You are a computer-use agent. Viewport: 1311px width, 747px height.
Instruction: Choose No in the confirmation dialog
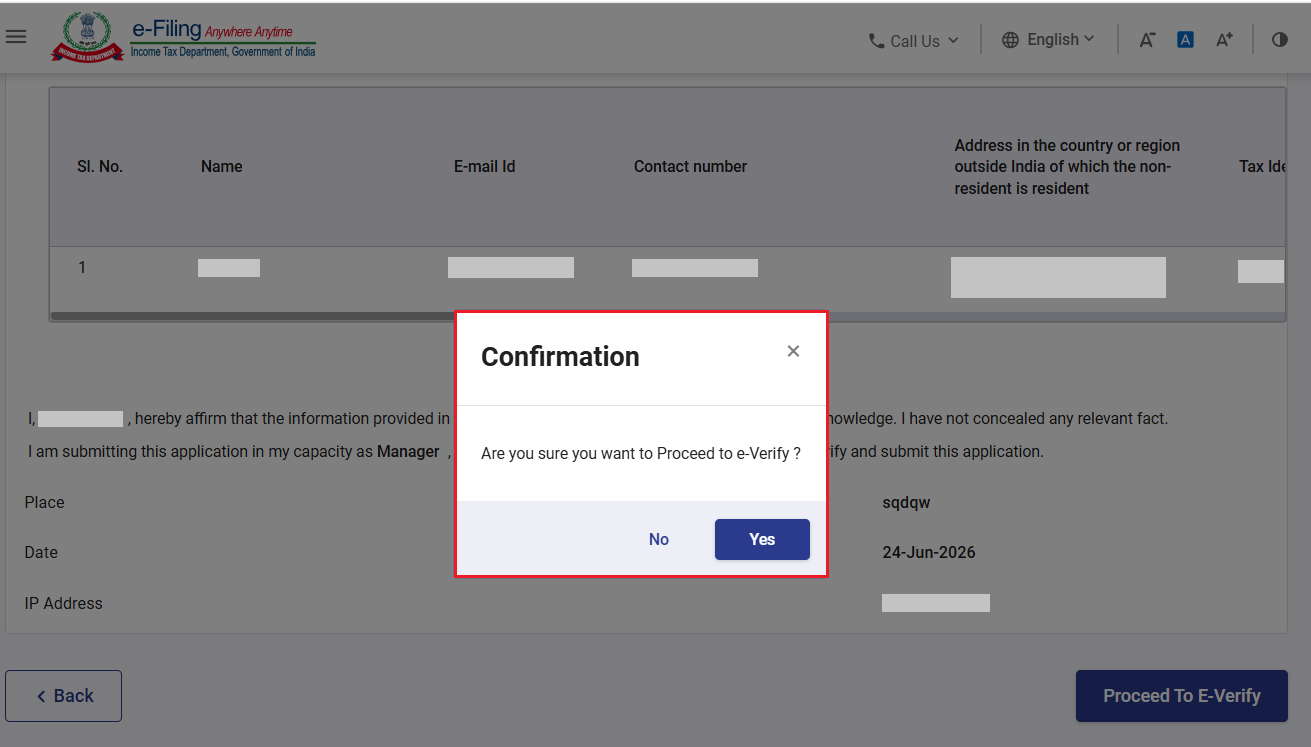click(x=659, y=539)
